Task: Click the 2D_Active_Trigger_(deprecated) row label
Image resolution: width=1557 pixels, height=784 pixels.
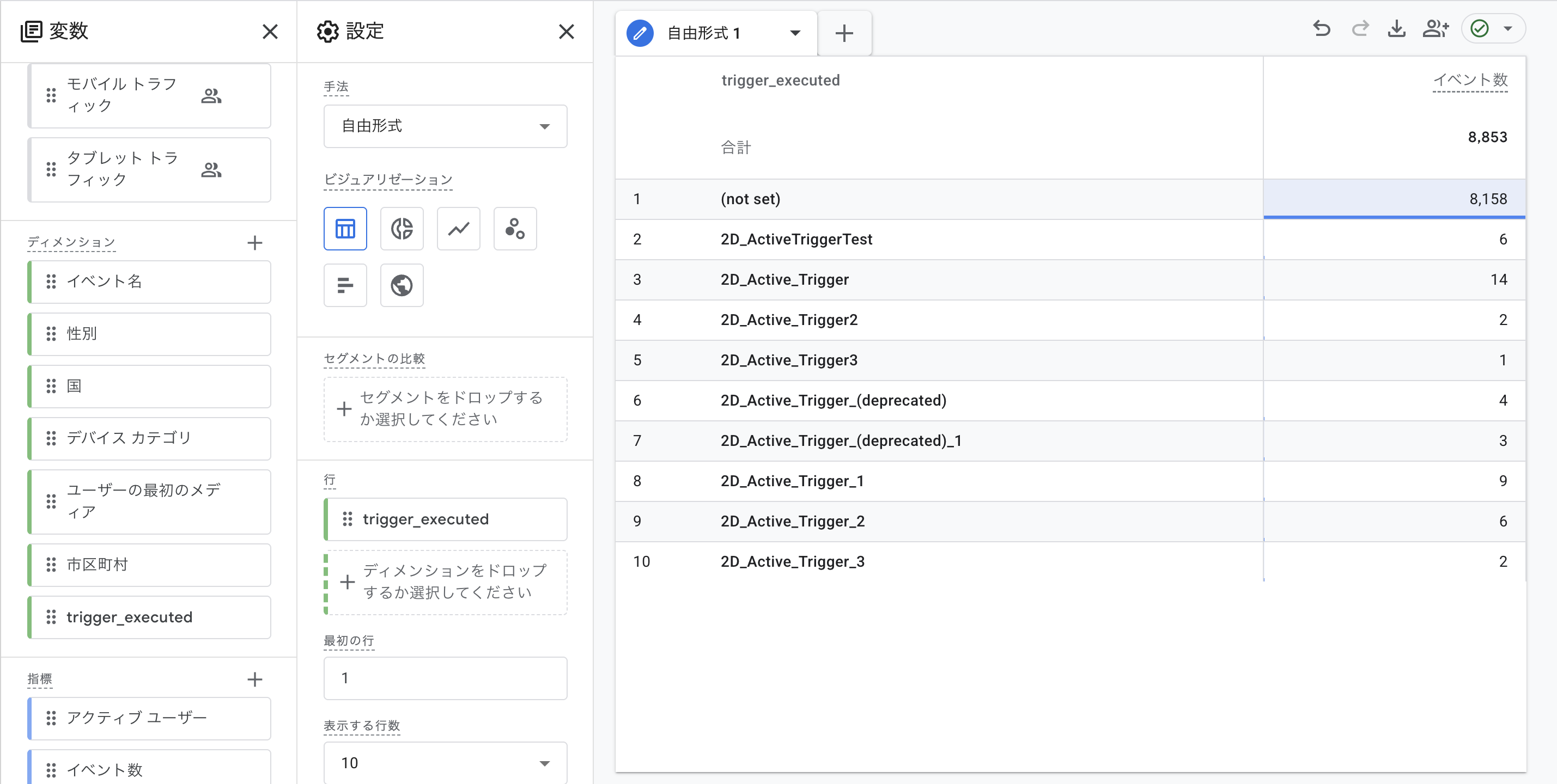Action: [x=834, y=401]
